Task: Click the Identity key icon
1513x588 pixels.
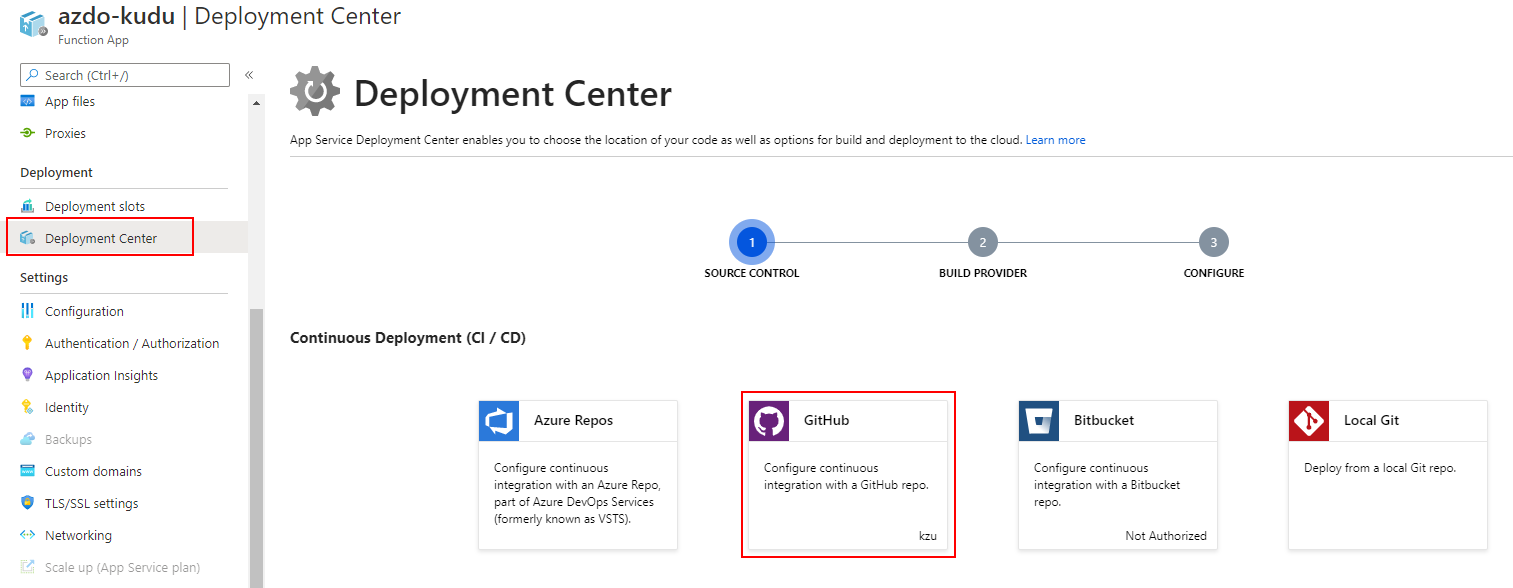Action: pos(28,407)
